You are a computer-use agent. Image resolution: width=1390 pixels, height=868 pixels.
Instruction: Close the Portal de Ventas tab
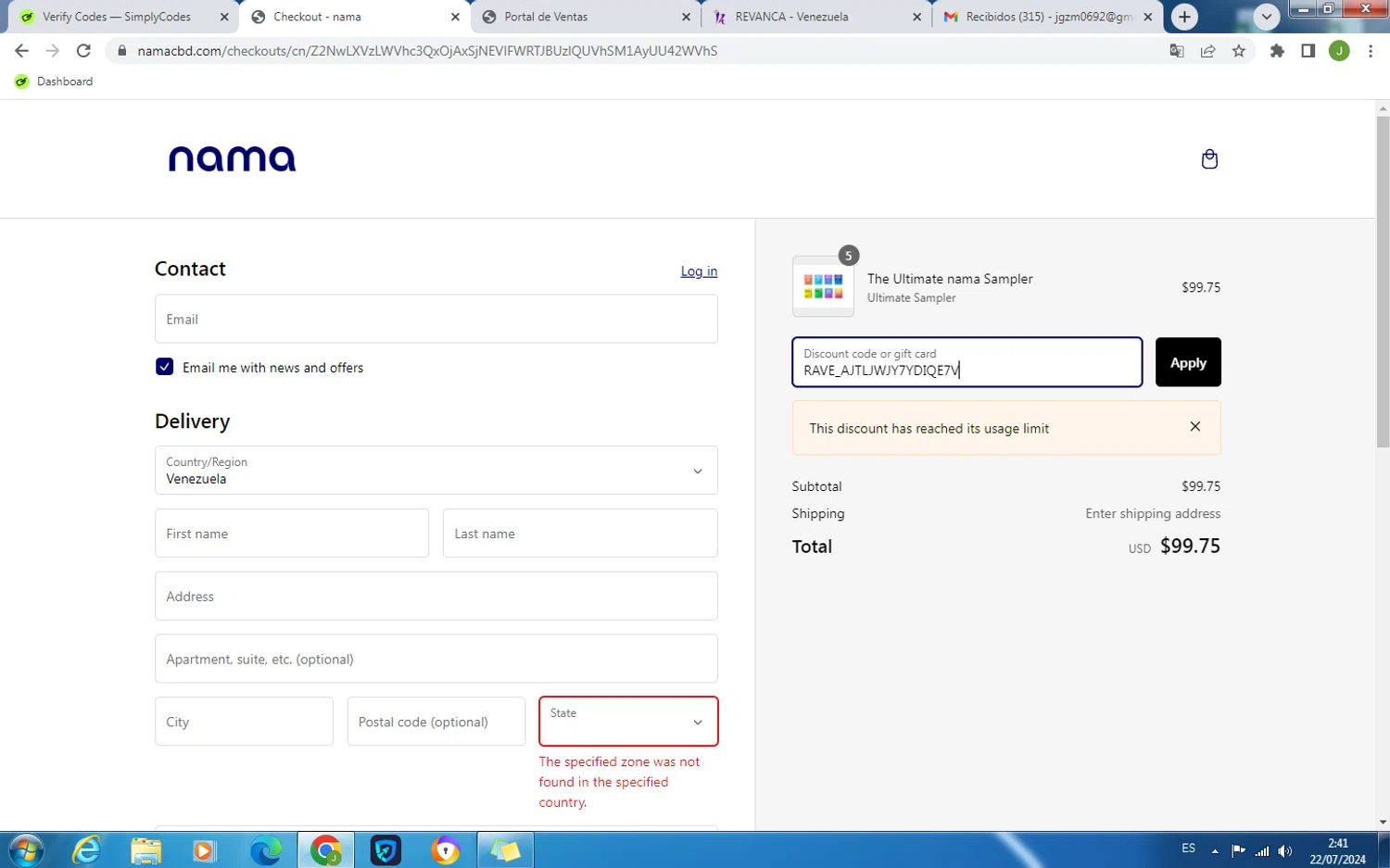pyautogui.click(x=686, y=17)
